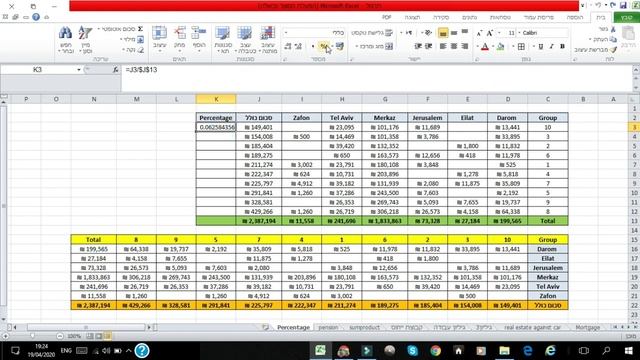Switch to the Formulas ribbon tab
The height and width of the screenshot is (360, 640).
500,17
